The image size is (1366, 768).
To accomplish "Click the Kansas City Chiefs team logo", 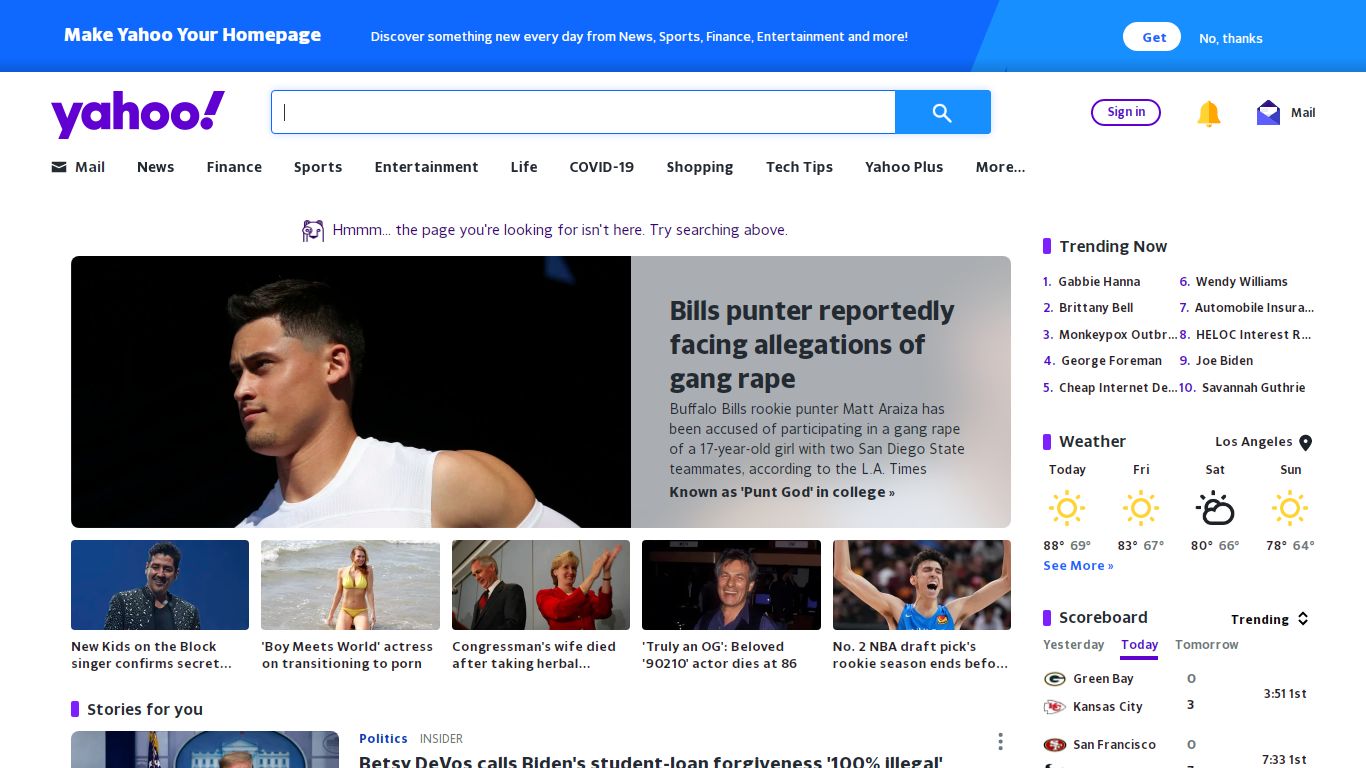I will [1054, 707].
